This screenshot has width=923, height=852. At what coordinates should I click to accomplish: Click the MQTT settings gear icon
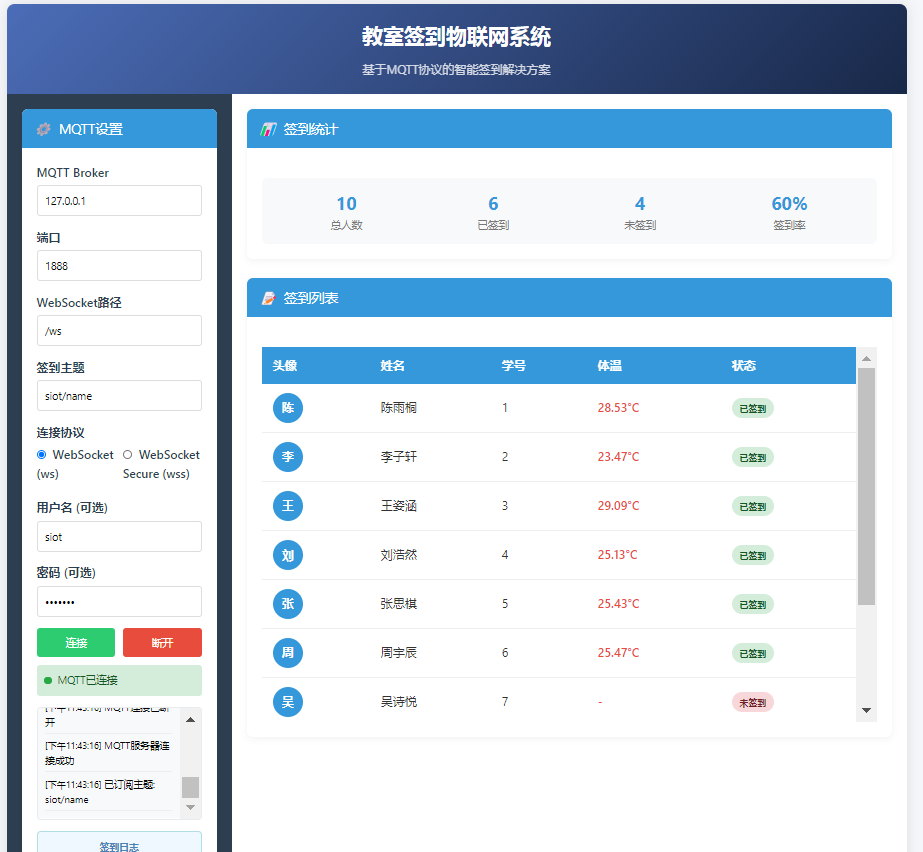(43, 129)
